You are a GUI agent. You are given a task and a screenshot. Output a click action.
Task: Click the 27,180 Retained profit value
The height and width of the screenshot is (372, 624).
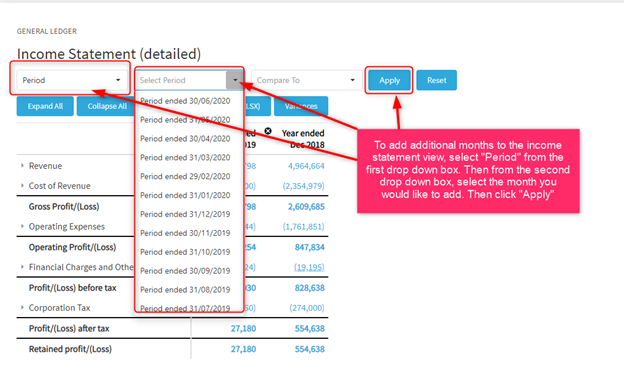[x=243, y=349]
